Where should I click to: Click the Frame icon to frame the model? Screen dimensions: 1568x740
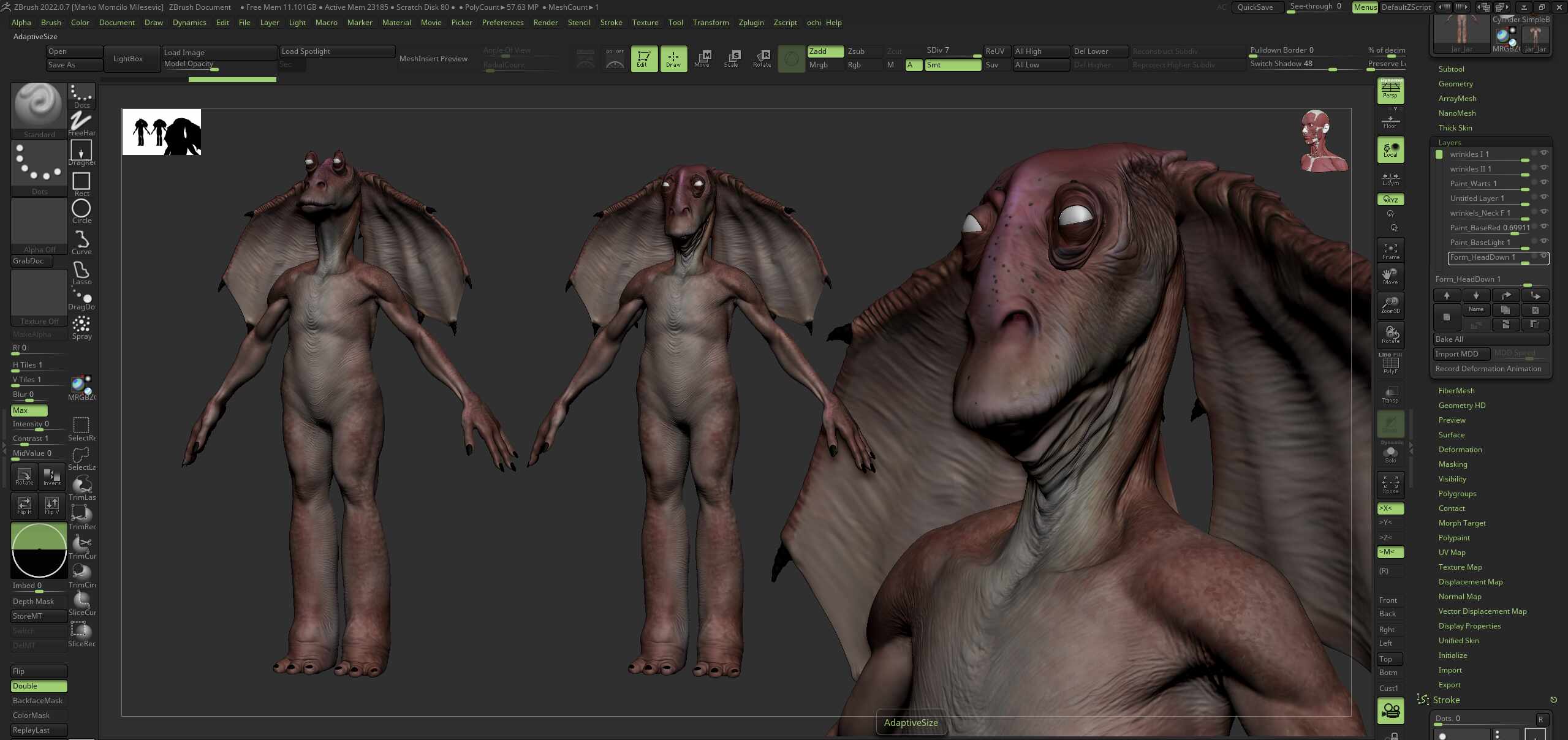click(1389, 250)
